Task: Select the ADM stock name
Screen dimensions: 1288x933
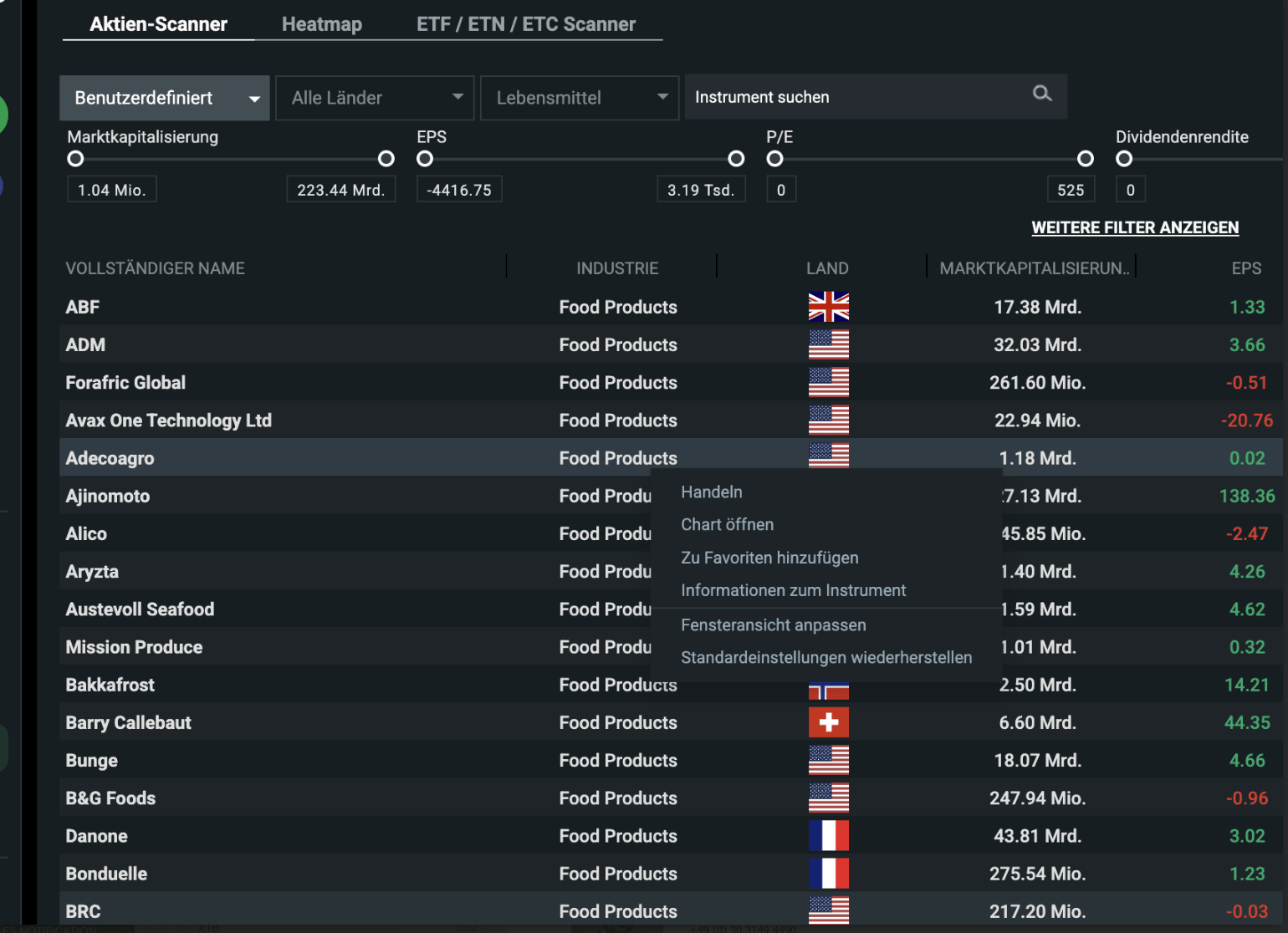Action: (x=85, y=344)
